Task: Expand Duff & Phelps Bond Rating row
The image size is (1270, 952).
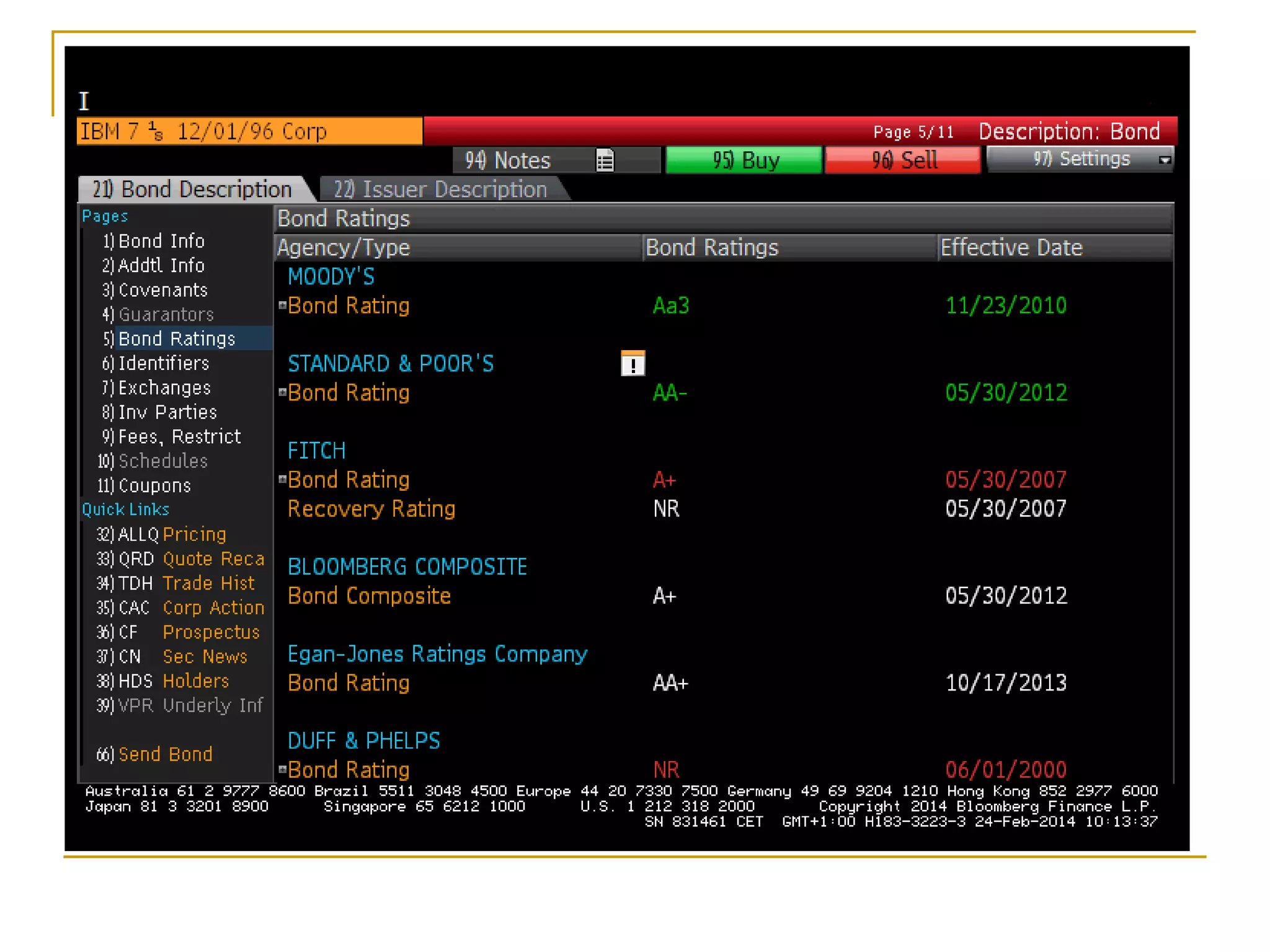Action: click(x=282, y=769)
